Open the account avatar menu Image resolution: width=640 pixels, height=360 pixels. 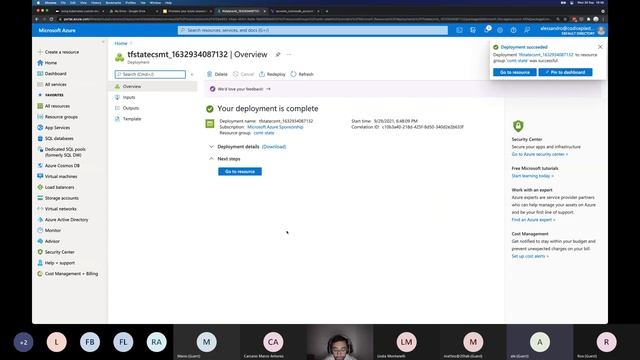[x=601, y=31]
